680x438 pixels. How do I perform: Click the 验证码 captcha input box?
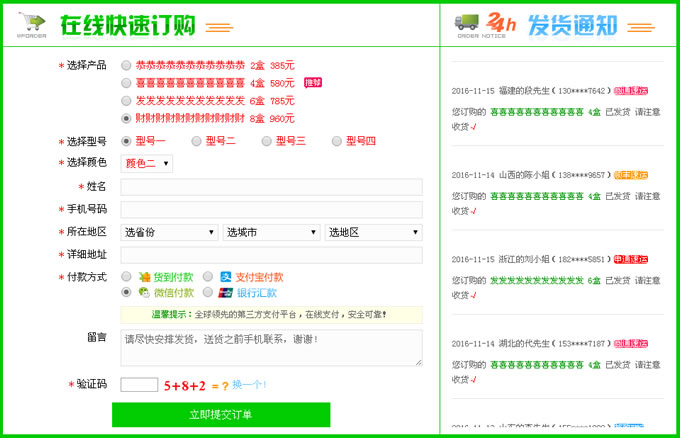(139, 385)
